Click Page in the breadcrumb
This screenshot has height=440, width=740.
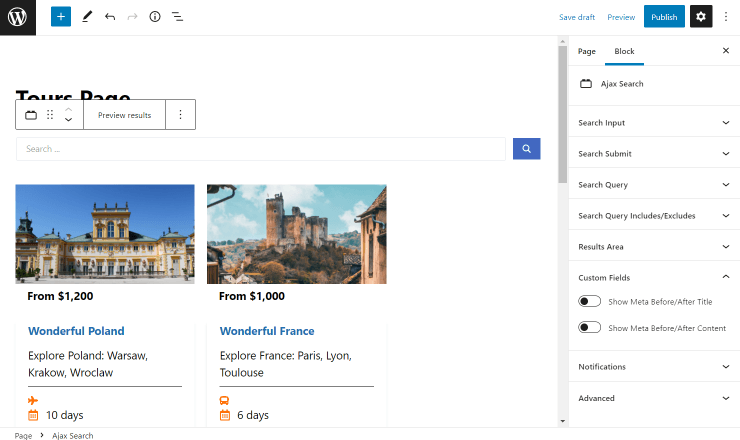[23, 435]
